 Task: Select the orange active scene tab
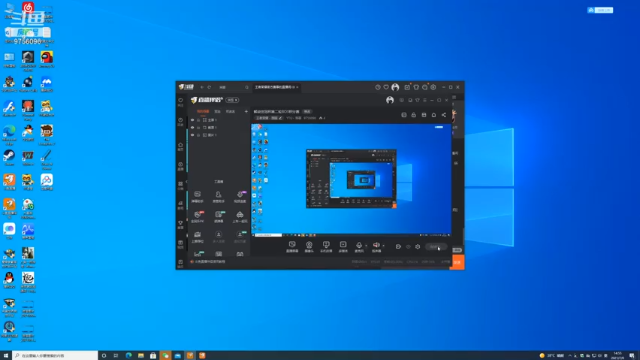pyautogui.click(x=203, y=111)
